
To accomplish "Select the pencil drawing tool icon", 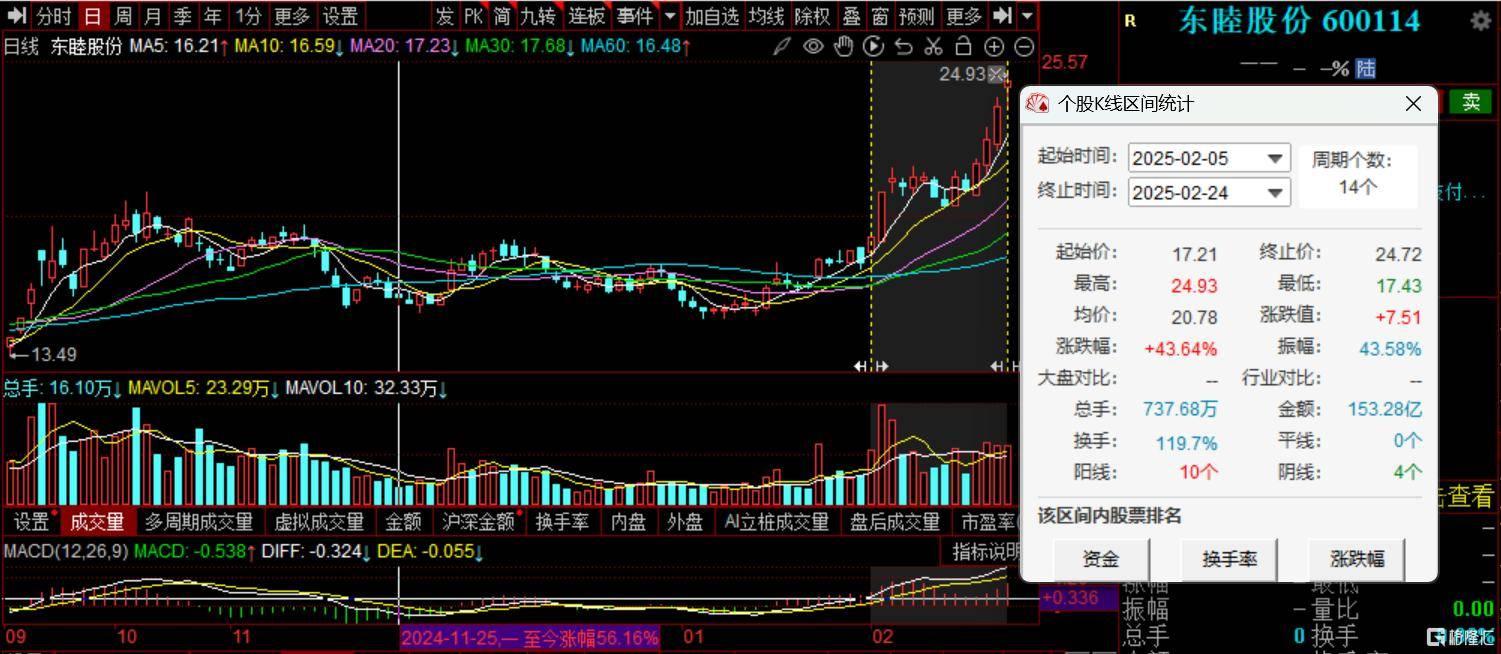I will (x=783, y=46).
